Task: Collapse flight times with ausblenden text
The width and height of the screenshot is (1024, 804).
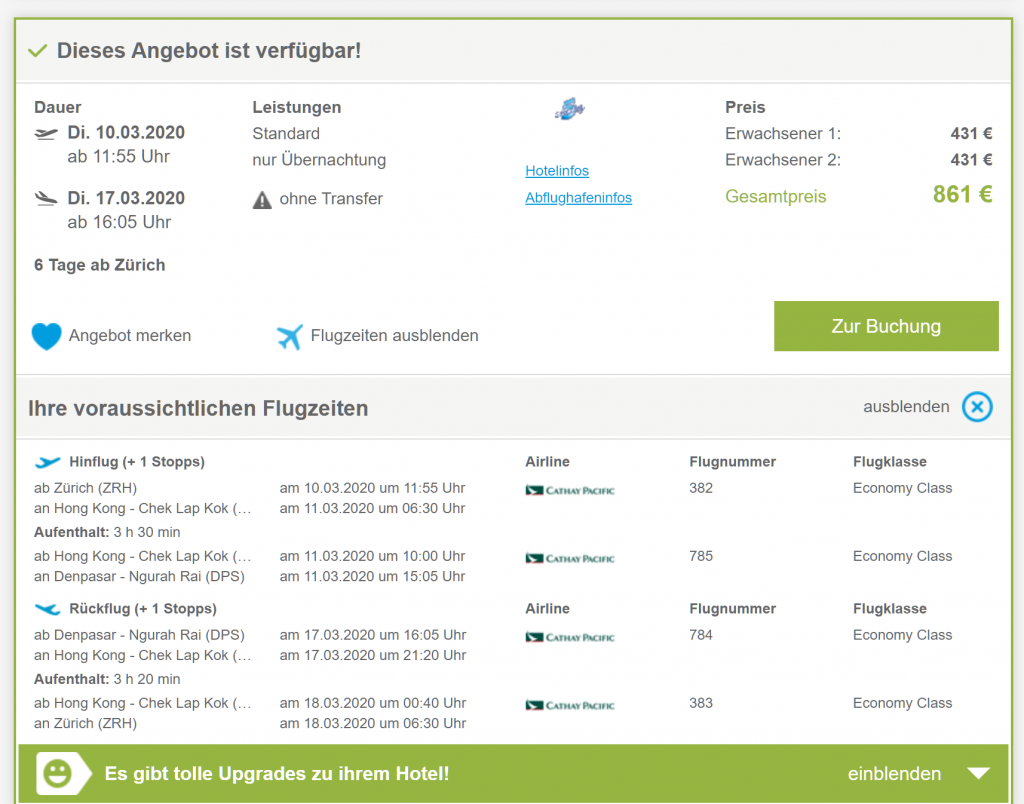Action: [x=906, y=407]
